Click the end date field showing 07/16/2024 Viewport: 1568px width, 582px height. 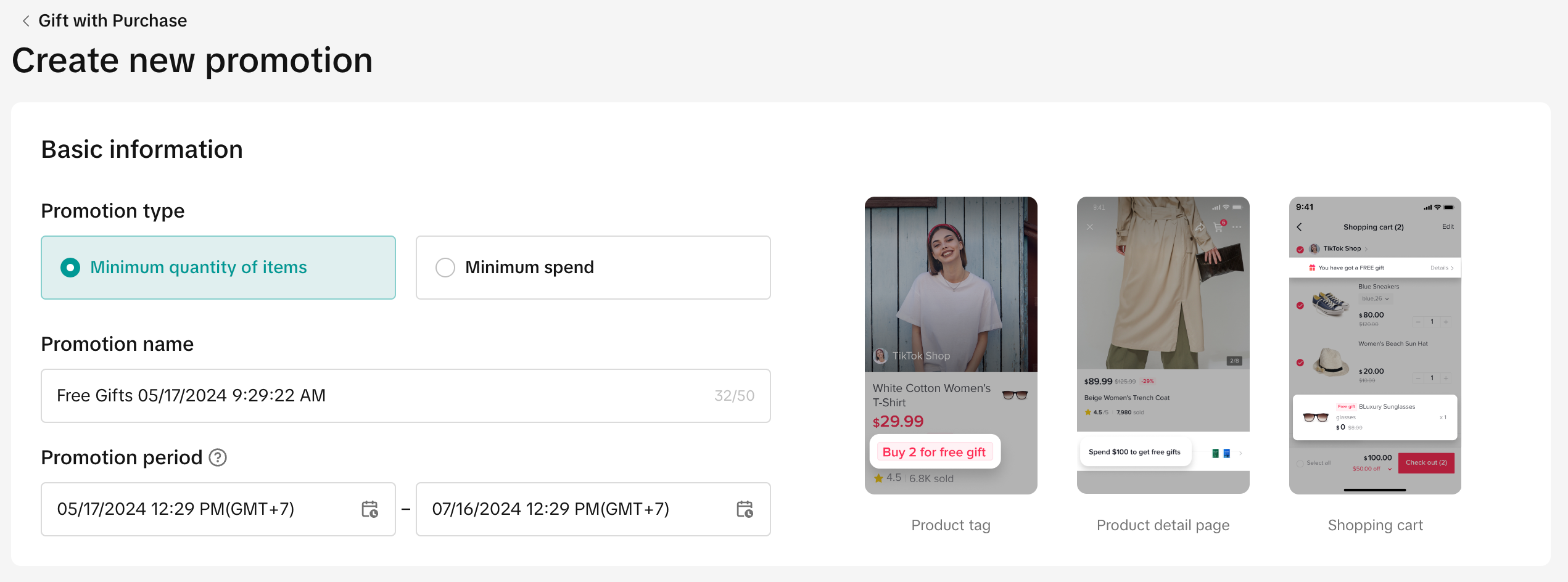pos(574,509)
